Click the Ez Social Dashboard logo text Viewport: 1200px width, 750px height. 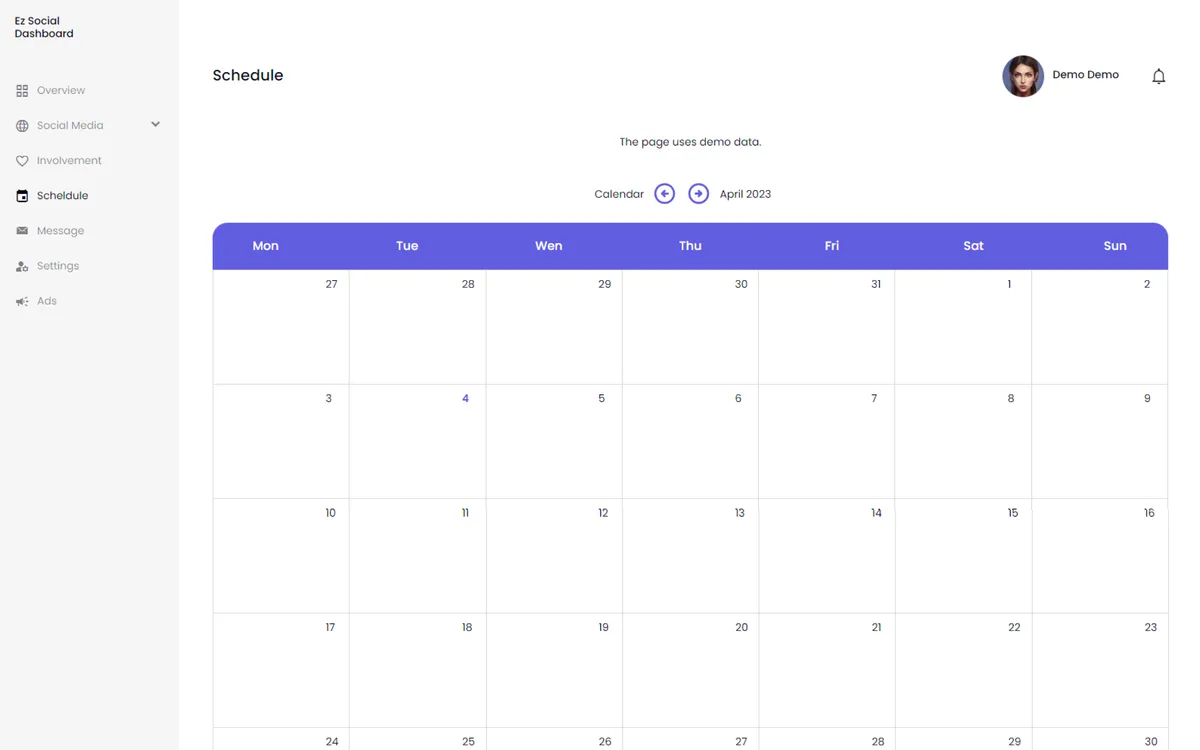coord(44,27)
